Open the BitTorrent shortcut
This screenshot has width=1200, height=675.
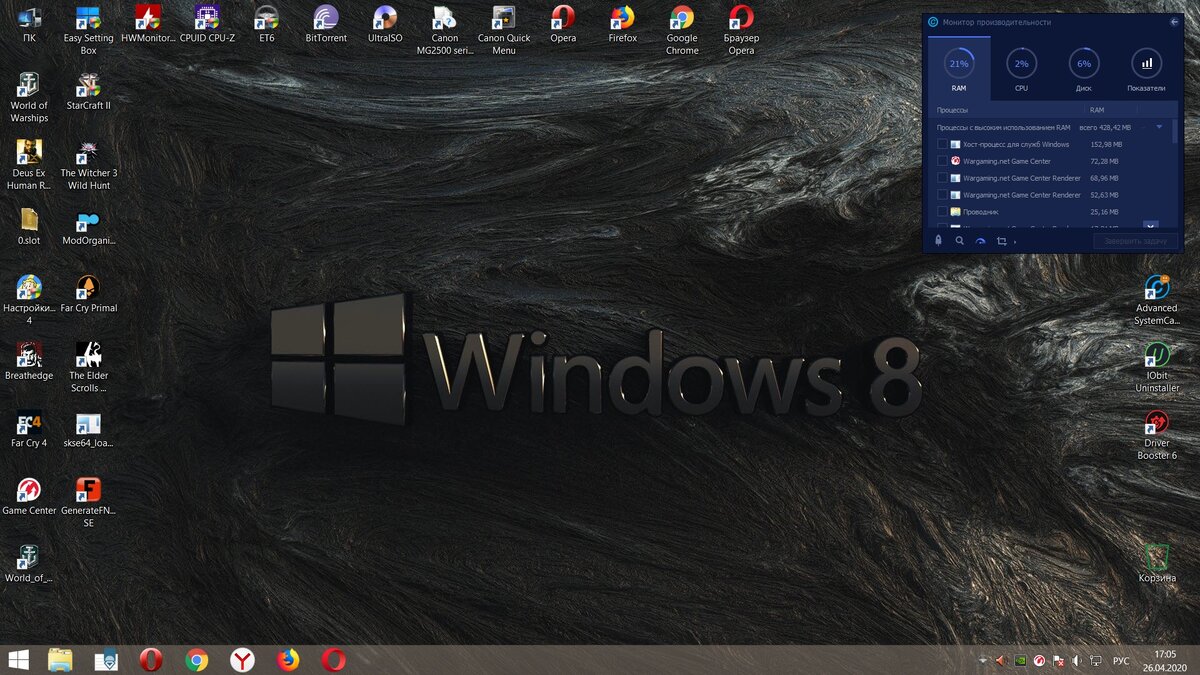pyautogui.click(x=326, y=26)
